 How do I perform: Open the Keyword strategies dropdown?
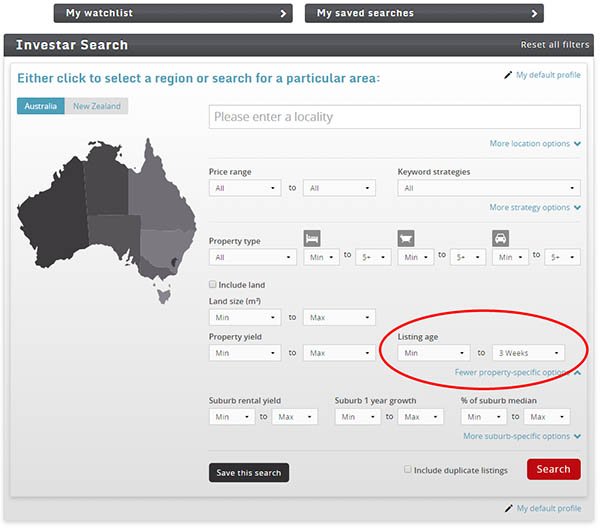(x=489, y=188)
